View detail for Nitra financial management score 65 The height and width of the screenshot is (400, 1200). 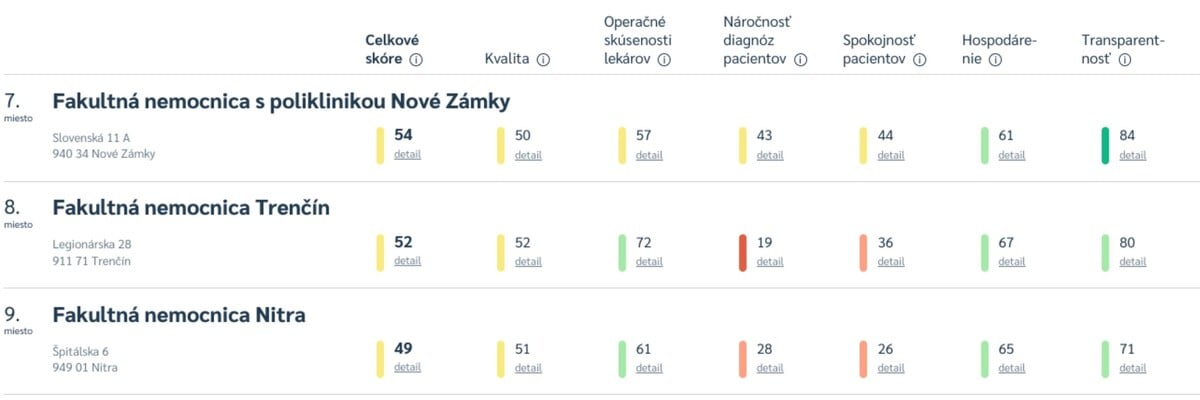click(1011, 368)
